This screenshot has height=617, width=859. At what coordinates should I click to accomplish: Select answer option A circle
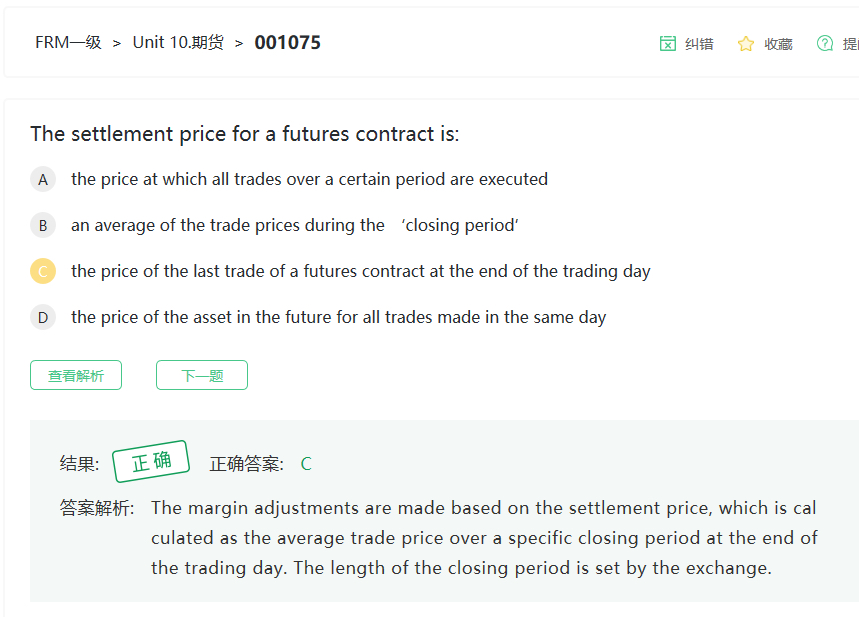pyautogui.click(x=43, y=180)
